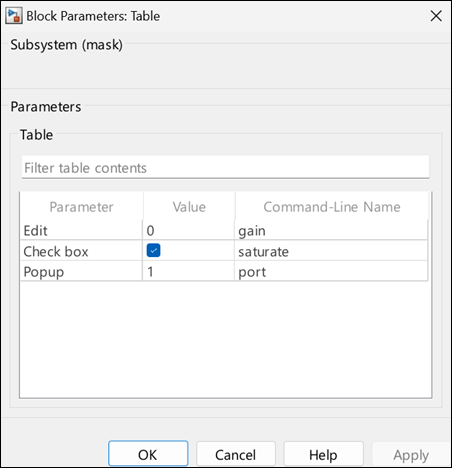
Task: Click the Parameter column header
Action: (82, 207)
